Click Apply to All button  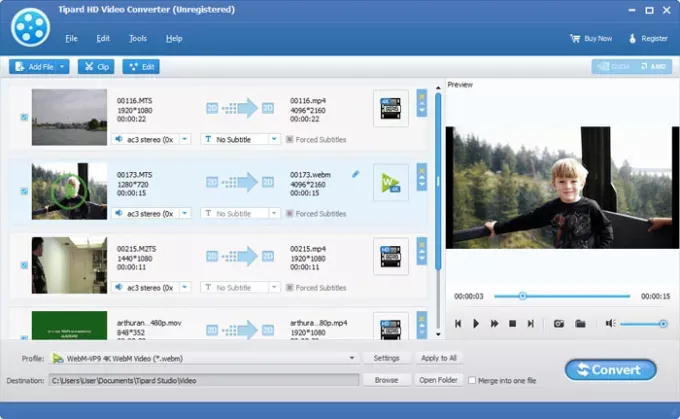(x=439, y=358)
